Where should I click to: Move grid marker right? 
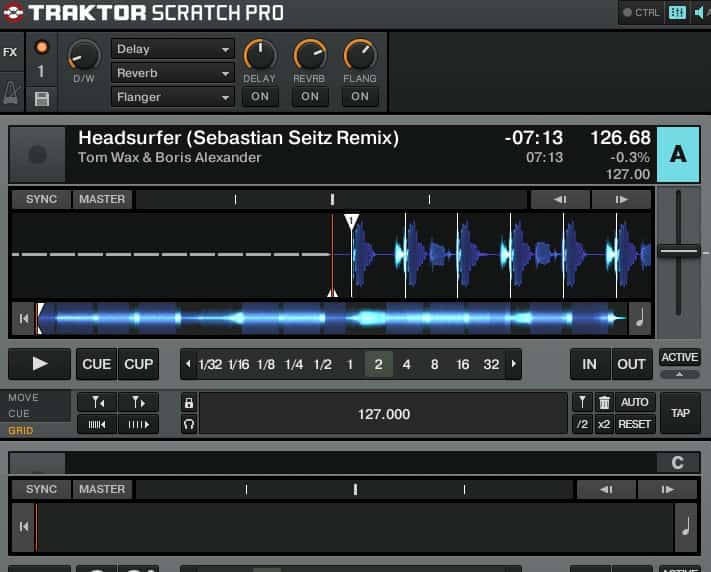click(138, 402)
